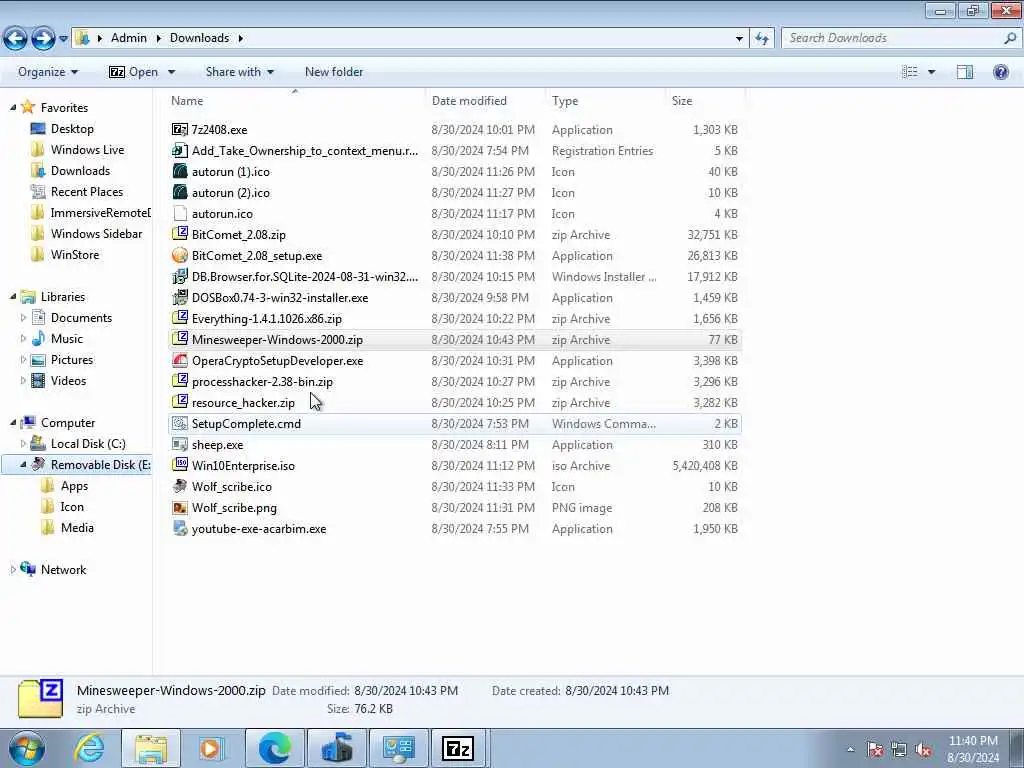Screen dimensions: 1024x768
Task: Click the taskbar clock showing 11:40 PM
Action: (972, 749)
